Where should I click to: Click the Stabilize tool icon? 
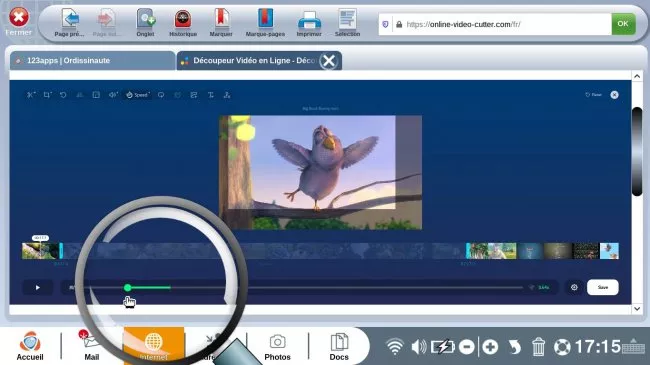point(177,95)
